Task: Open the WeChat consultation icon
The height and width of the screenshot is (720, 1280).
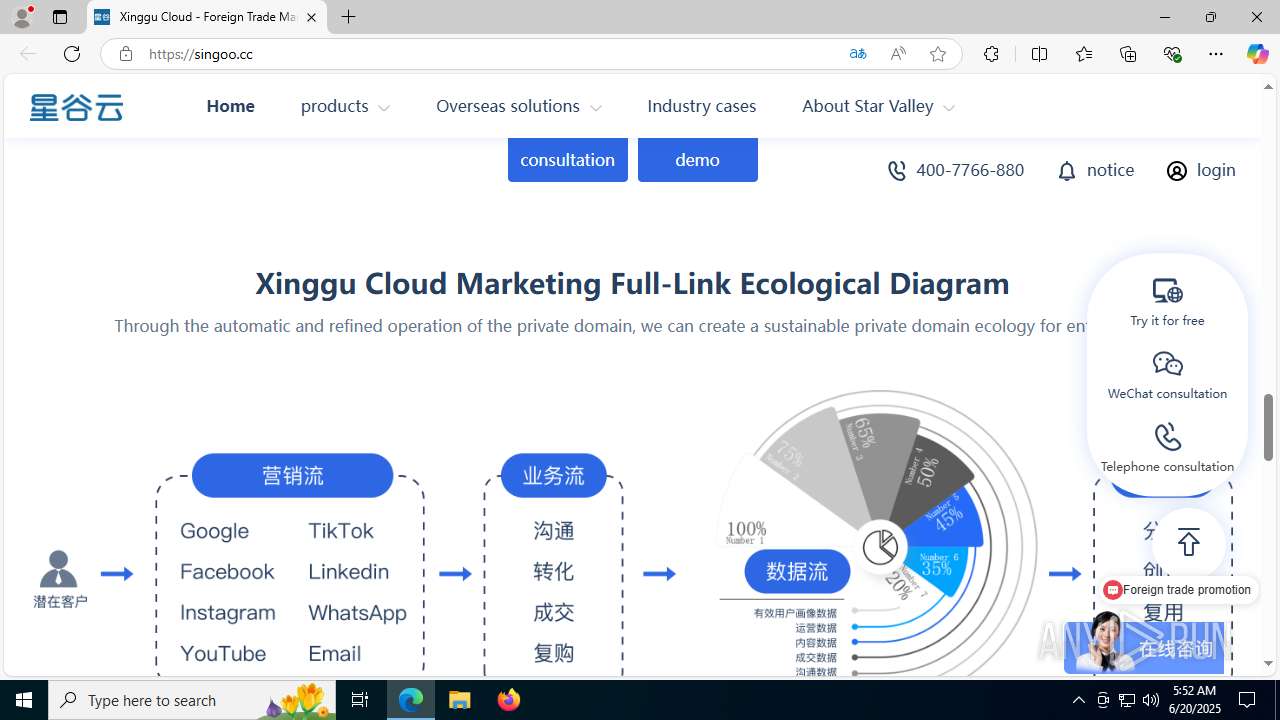Action: (1167, 364)
